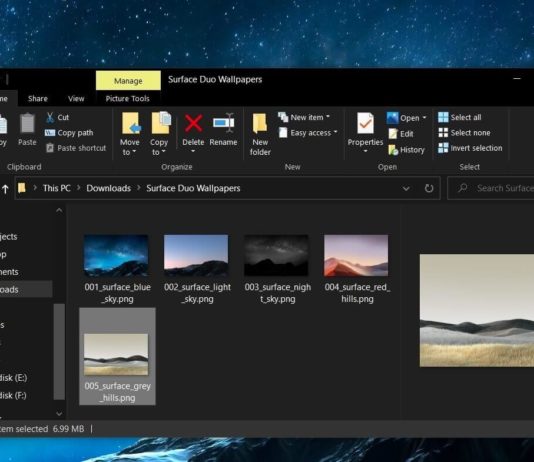This screenshot has height=462, width=534.
Task: Expand the Properties dropdown arrow
Action: click(365, 151)
